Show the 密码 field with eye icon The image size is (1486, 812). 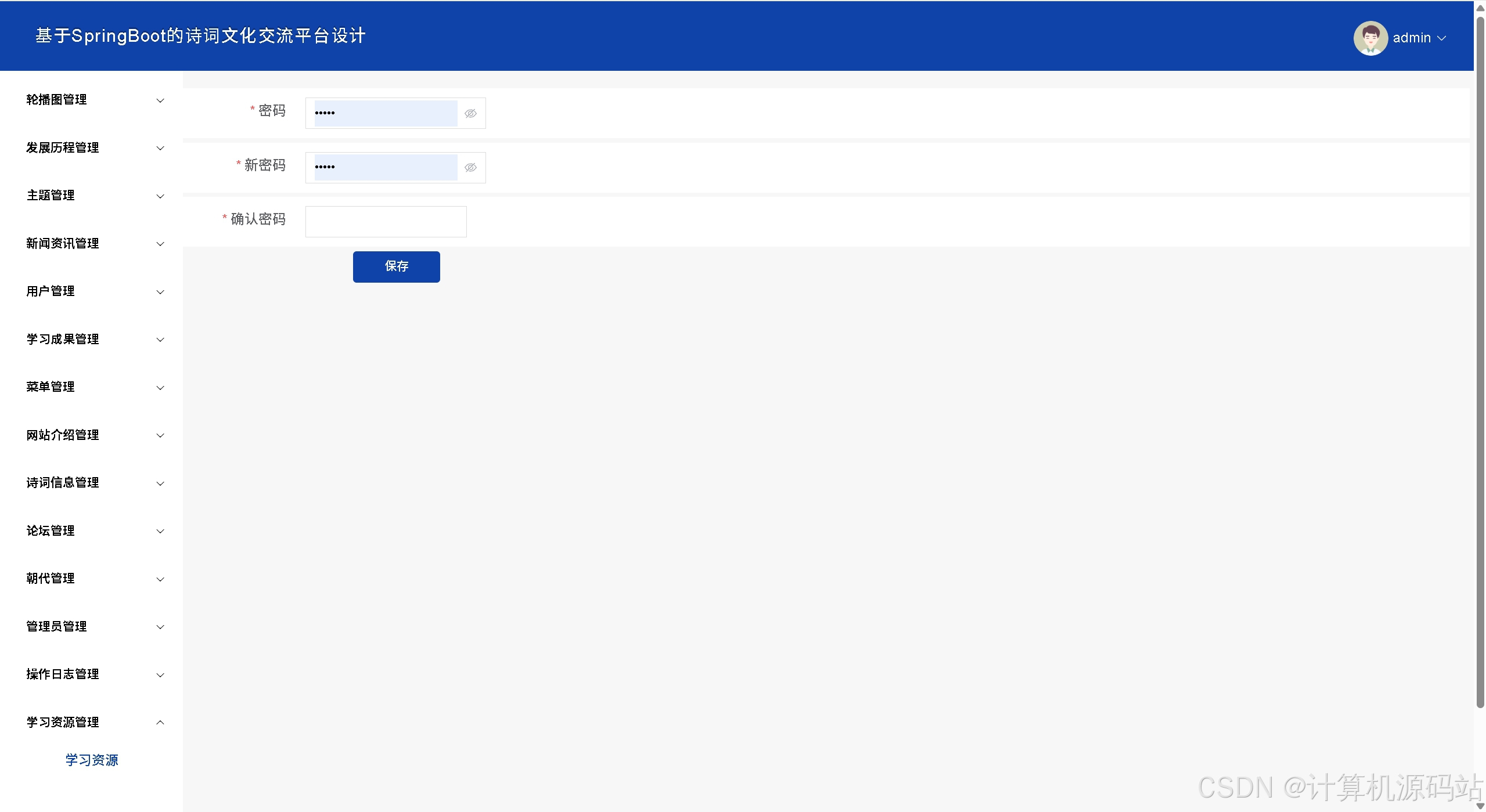470,113
